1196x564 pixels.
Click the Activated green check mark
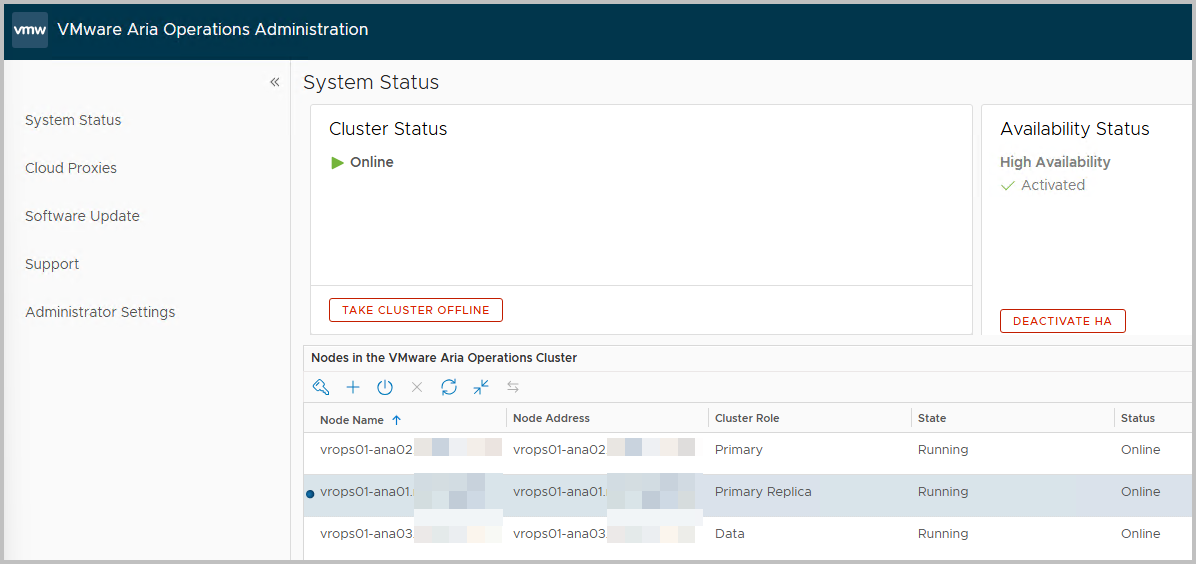pyautogui.click(x=1008, y=185)
